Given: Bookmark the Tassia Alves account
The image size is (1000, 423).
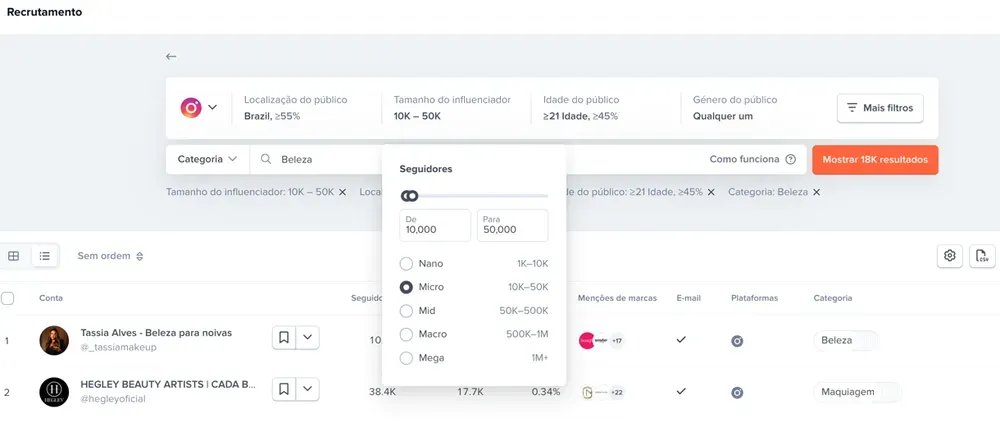Looking at the screenshot, I should click(284, 338).
